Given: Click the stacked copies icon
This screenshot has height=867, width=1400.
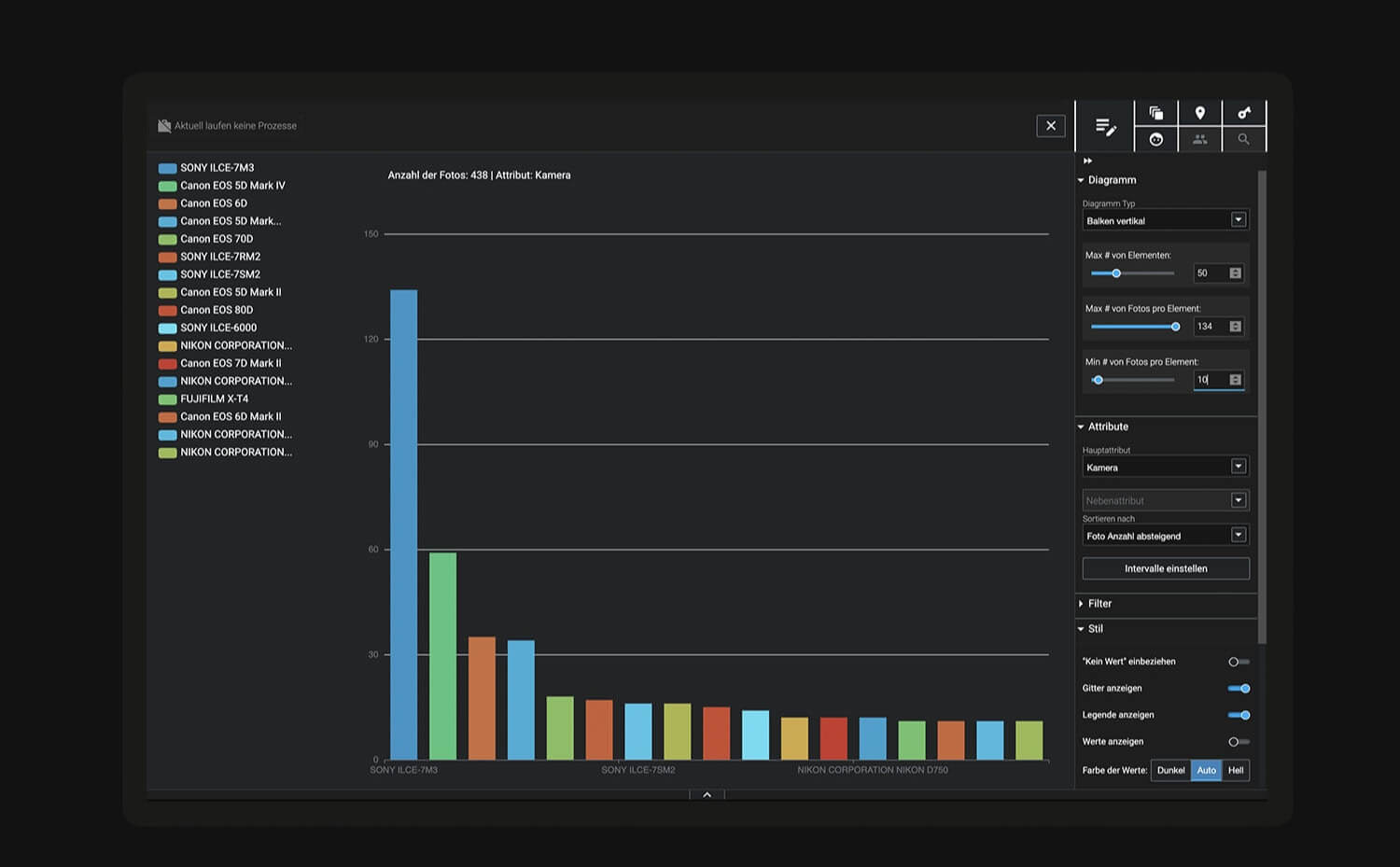Looking at the screenshot, I should [1155, 113].
